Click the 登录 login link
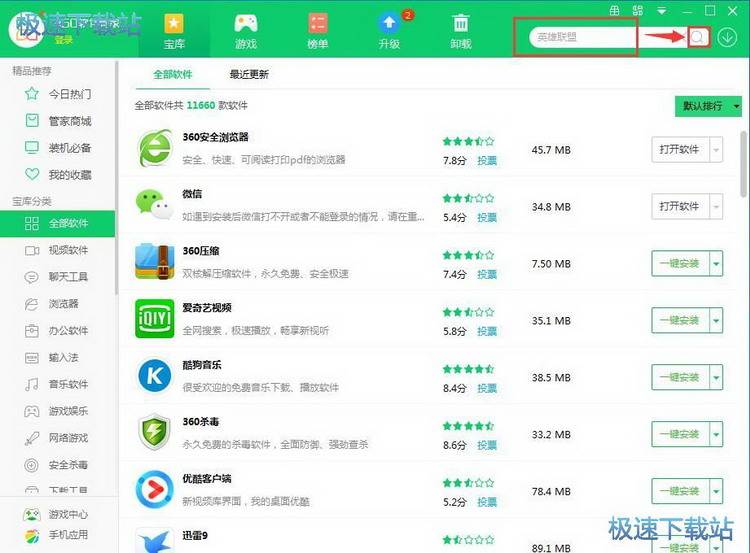The width and height of the screenshot is (750, 553). pyautogui.click(x=64, y=40)
